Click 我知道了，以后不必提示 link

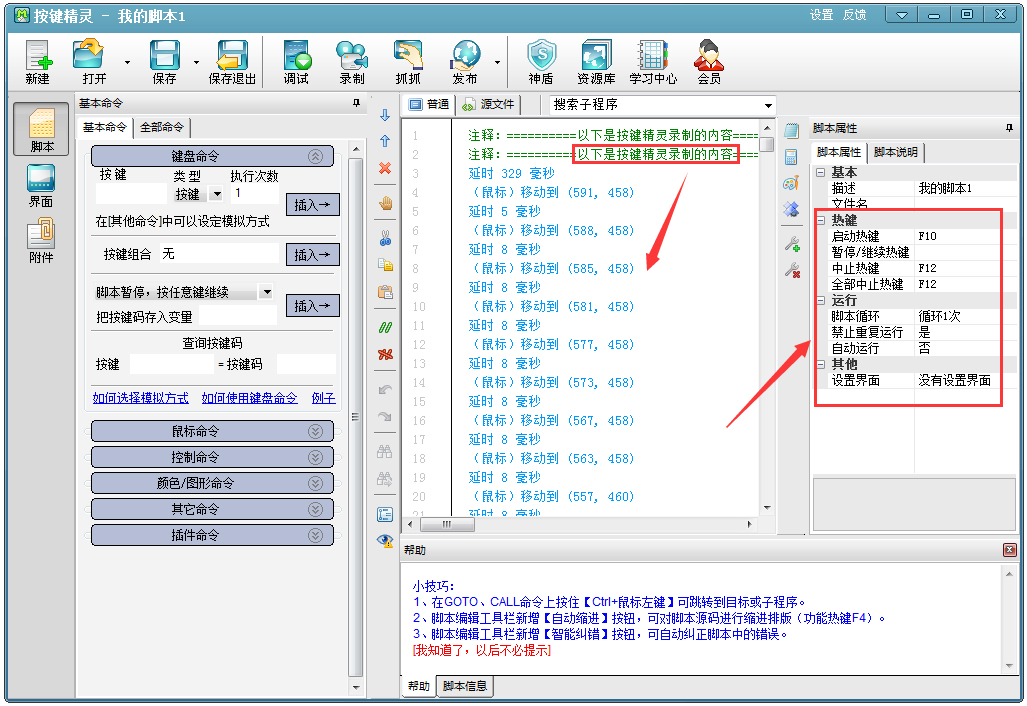coord(481,650)
